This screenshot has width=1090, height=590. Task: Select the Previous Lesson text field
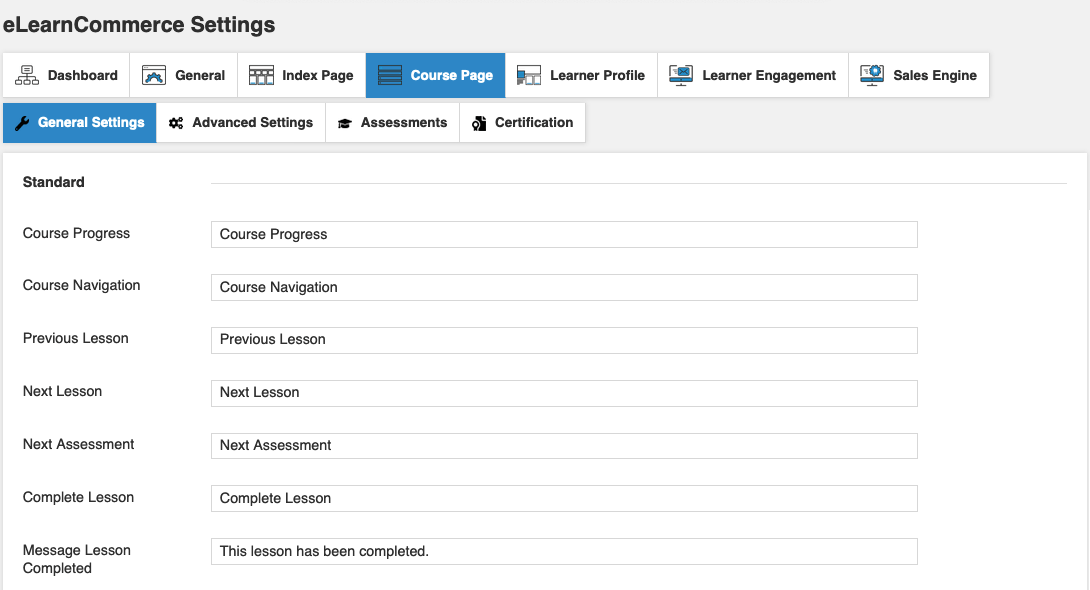(564, 340)
